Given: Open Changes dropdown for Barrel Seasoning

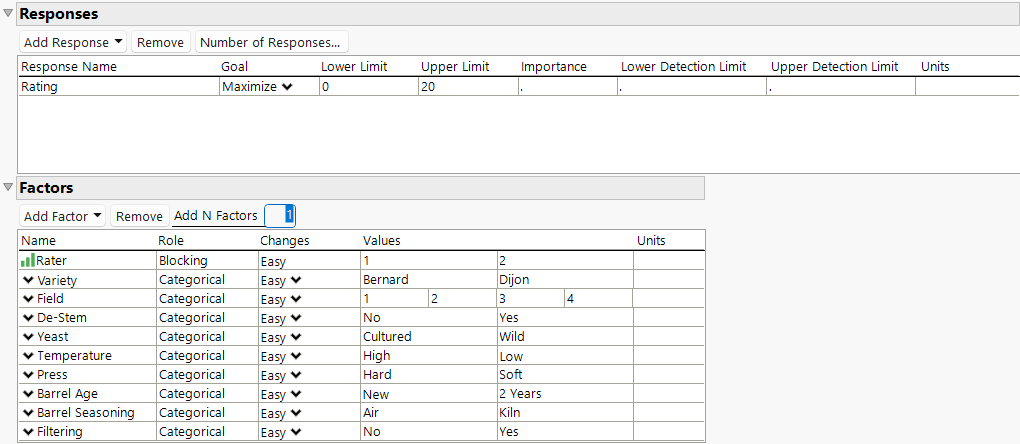Looking at the screenshot, I should pos(282,413).
